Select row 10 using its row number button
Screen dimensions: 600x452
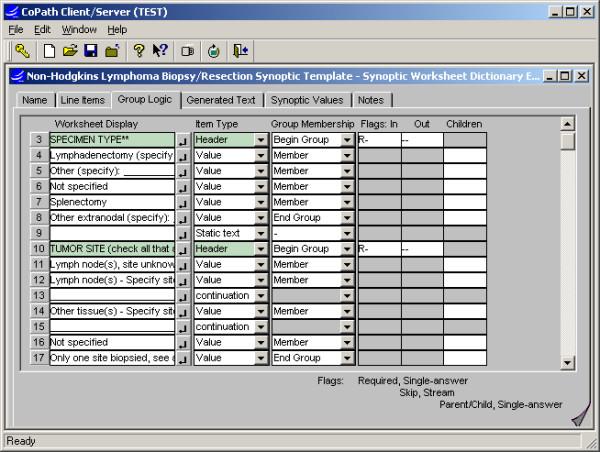38,249
